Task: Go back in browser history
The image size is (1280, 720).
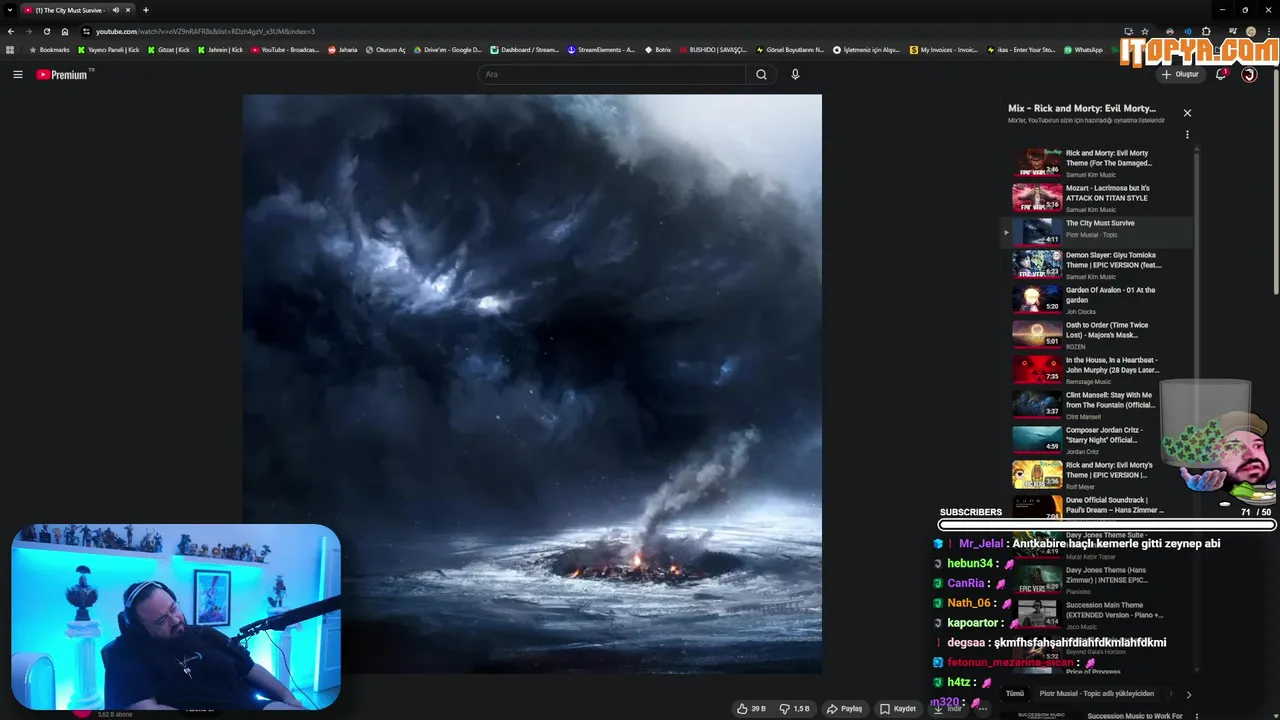Action: coord(10,31)
